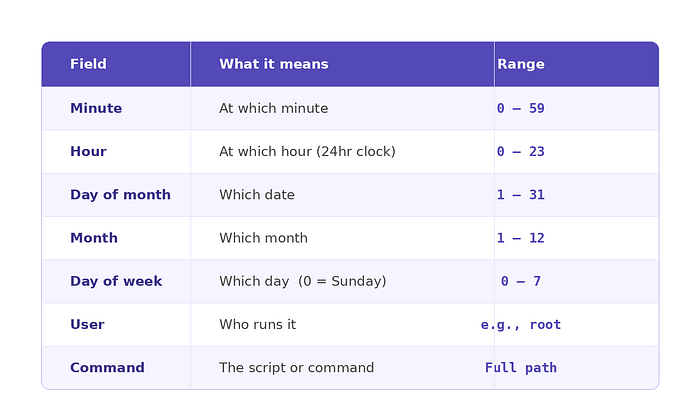
Task: Click the 0 – 23 range value
Action: tap(521, 152)
